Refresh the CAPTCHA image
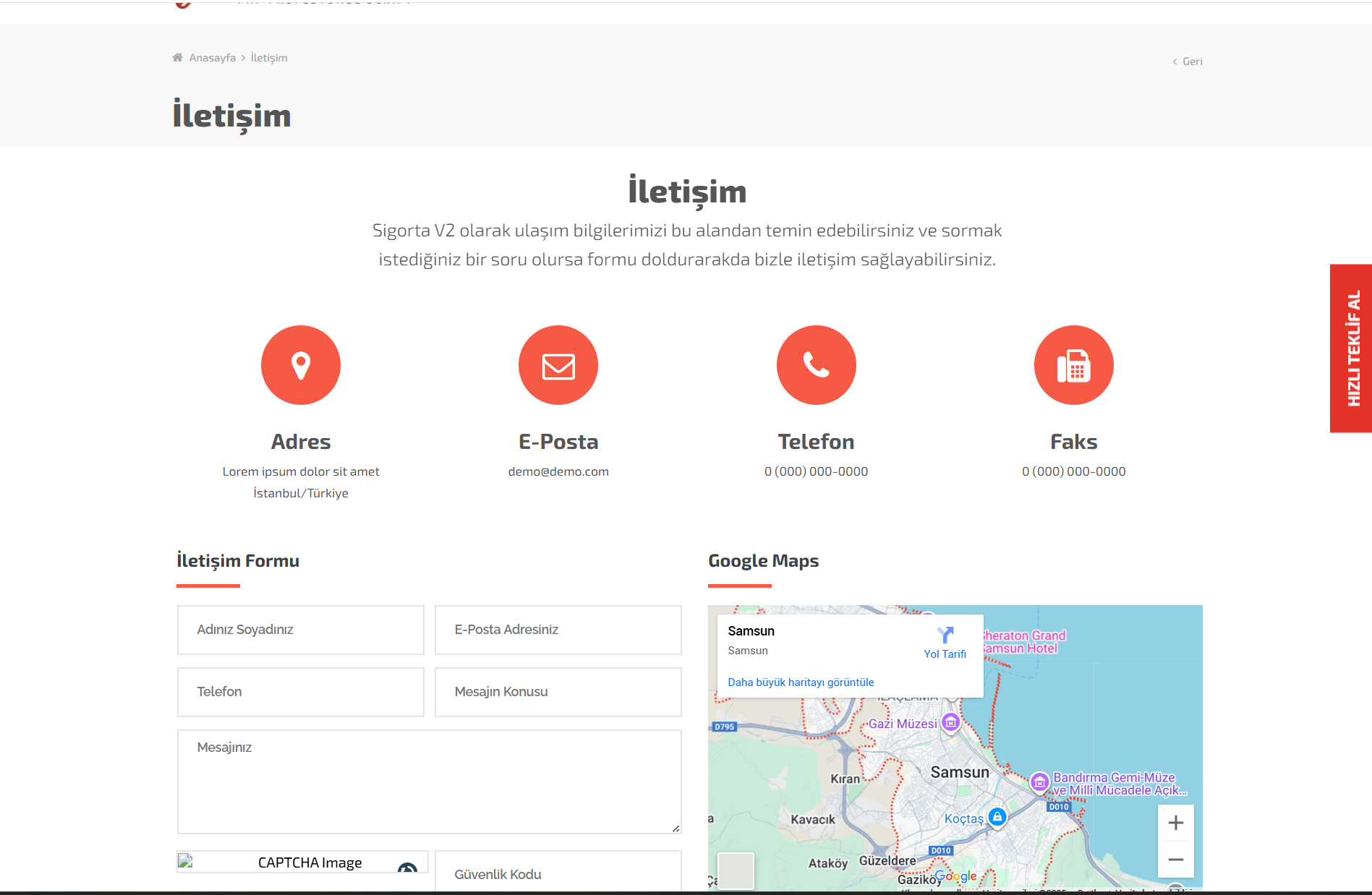 coord(407,868)
